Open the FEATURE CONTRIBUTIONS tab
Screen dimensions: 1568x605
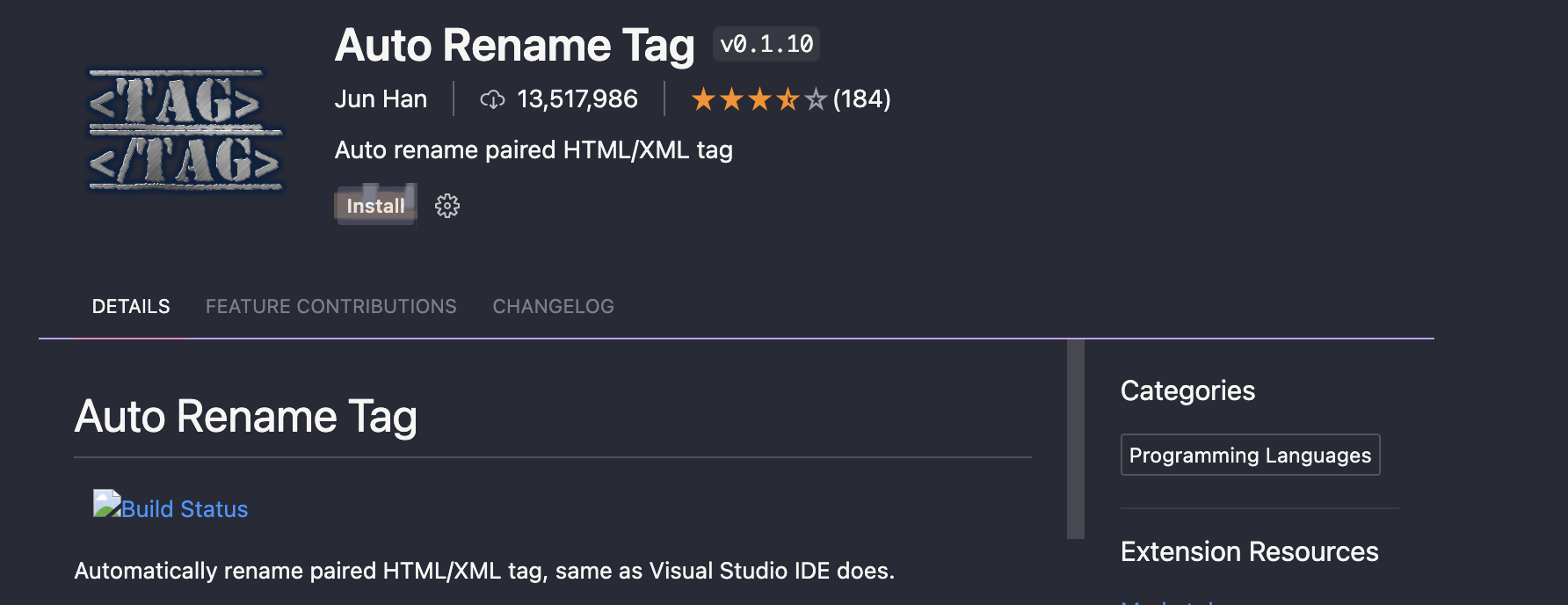click(x=330, y=306)
